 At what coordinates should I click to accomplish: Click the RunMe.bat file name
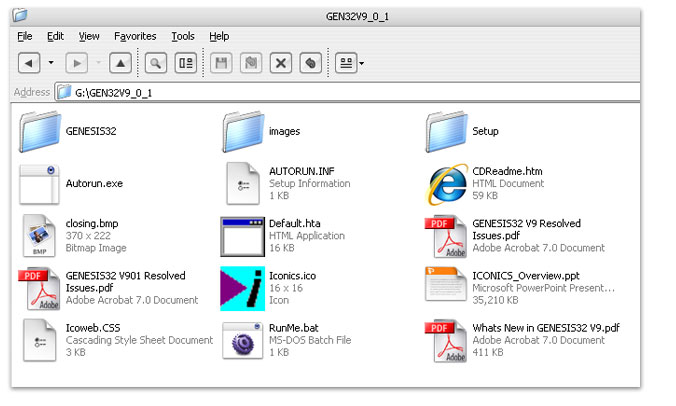click(294, 328)
